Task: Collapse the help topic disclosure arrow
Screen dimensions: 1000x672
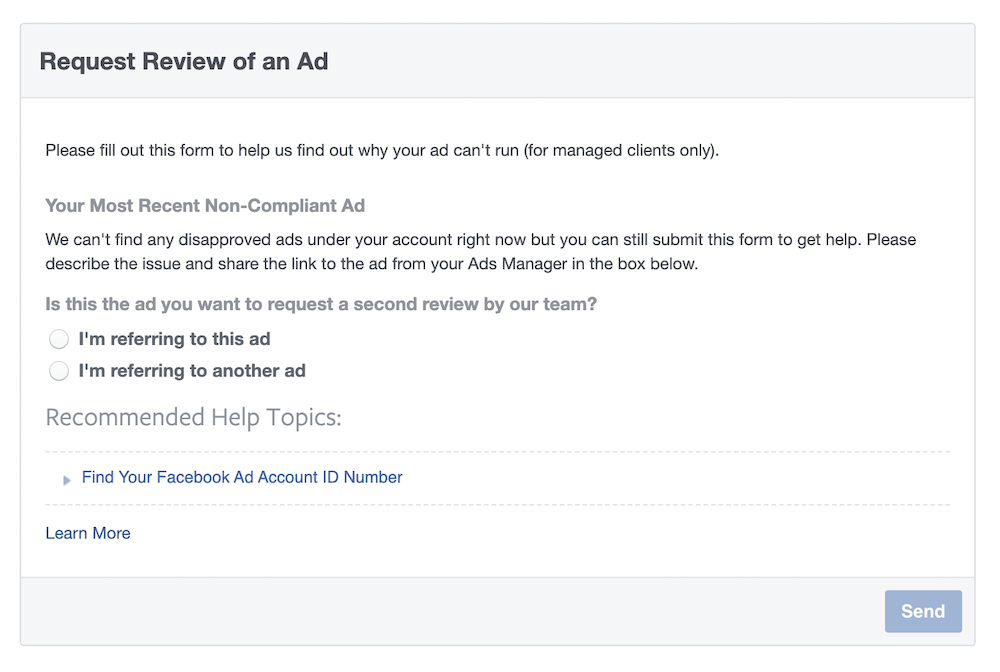Action: pyautogui.click(x=67, y=479)
